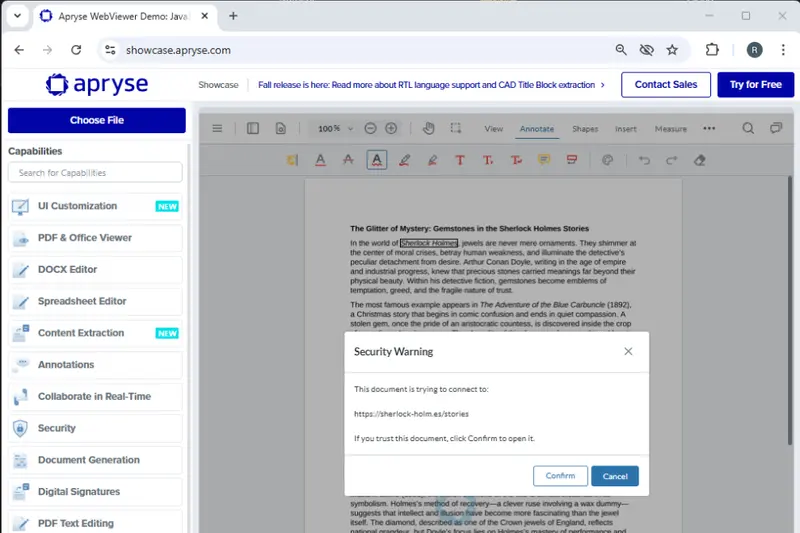Select the dashed rectangle Select tool
Viewport: 800px width, 533px height.
[x=456, y=129]
